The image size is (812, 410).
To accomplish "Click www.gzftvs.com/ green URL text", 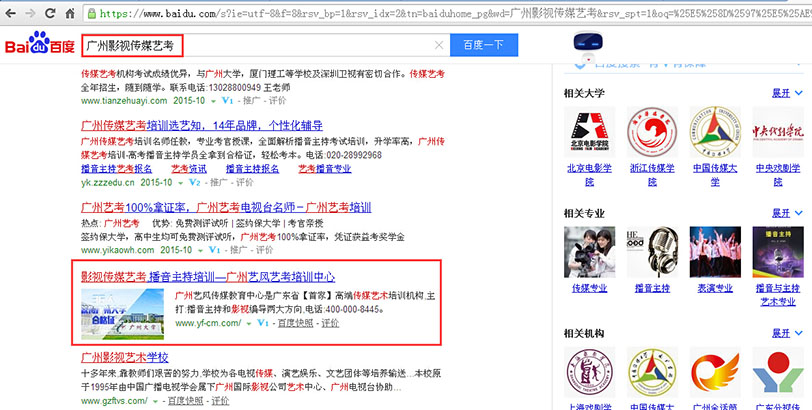I will point(114,401).
